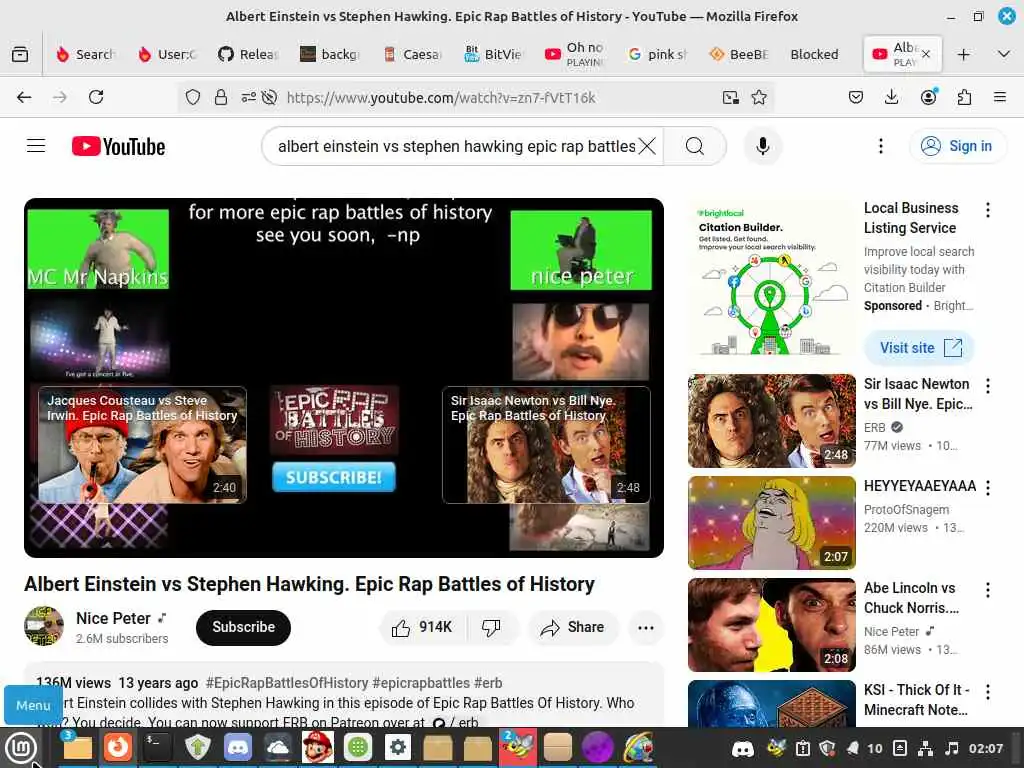Open the #EpicRapBattlesOfHistory hashtag
Viewport: 1024px width, 768px height.
pos(287,682)
